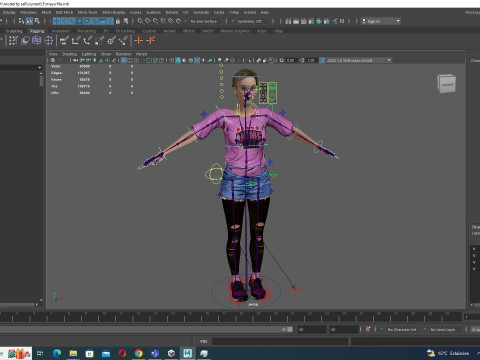Select by hierarchy mode icon

[x=21, y=21]
